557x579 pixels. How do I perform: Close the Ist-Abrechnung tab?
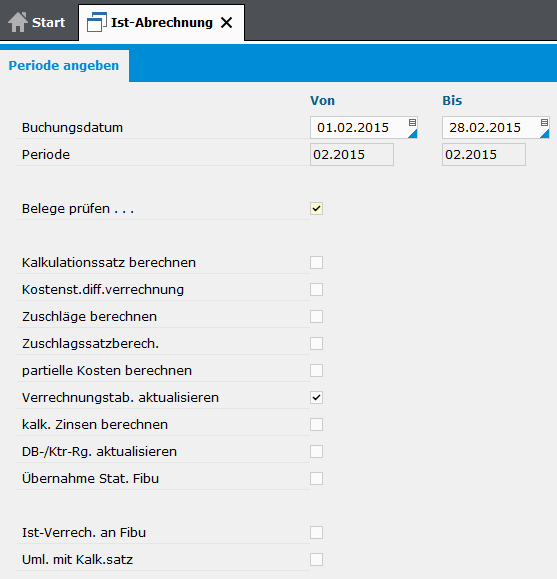(x=226, y=23)
